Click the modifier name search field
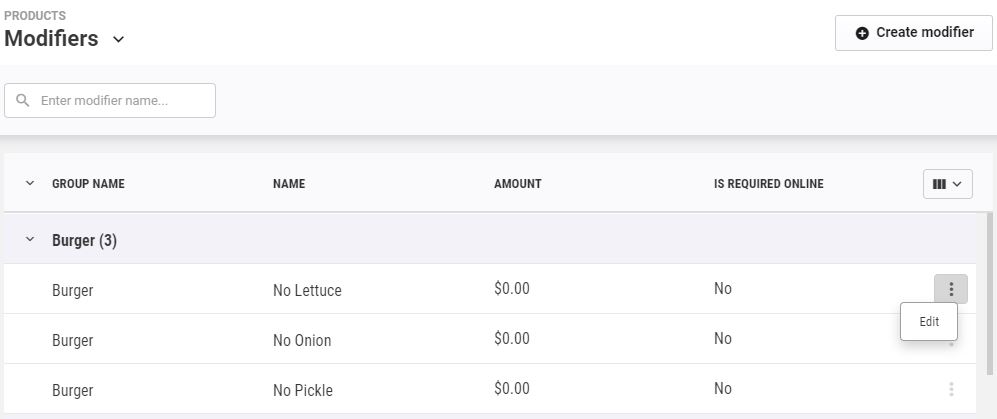 pyautogui.click(x=110, y=100)
